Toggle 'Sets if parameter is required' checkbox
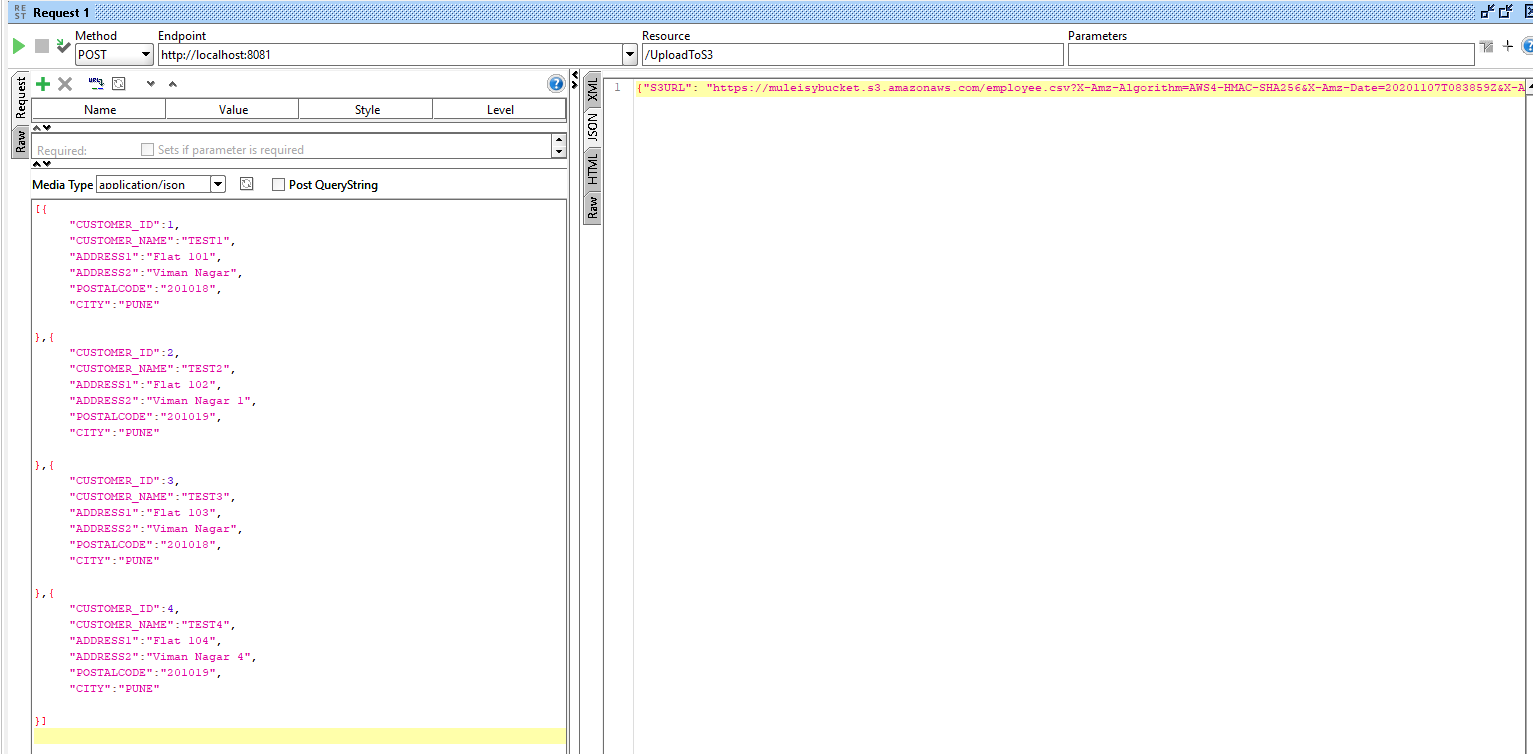Viewport: 1533px width, 754px height. point(148,150)
